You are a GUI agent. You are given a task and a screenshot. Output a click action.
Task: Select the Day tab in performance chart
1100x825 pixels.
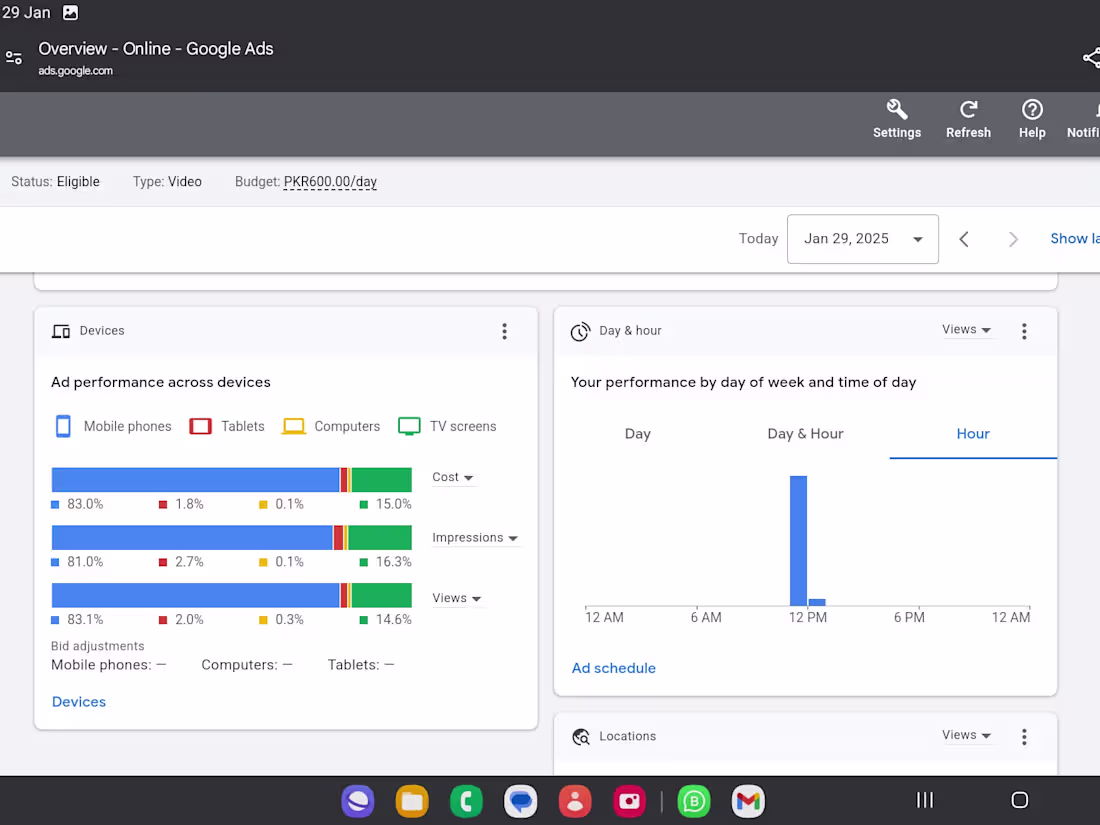[637, 434]
